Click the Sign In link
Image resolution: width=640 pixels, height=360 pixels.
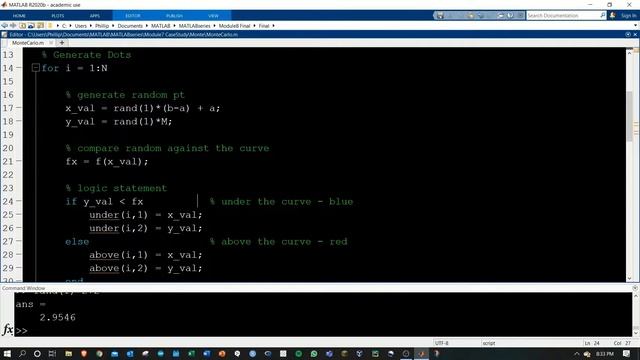tap(629, 16)
